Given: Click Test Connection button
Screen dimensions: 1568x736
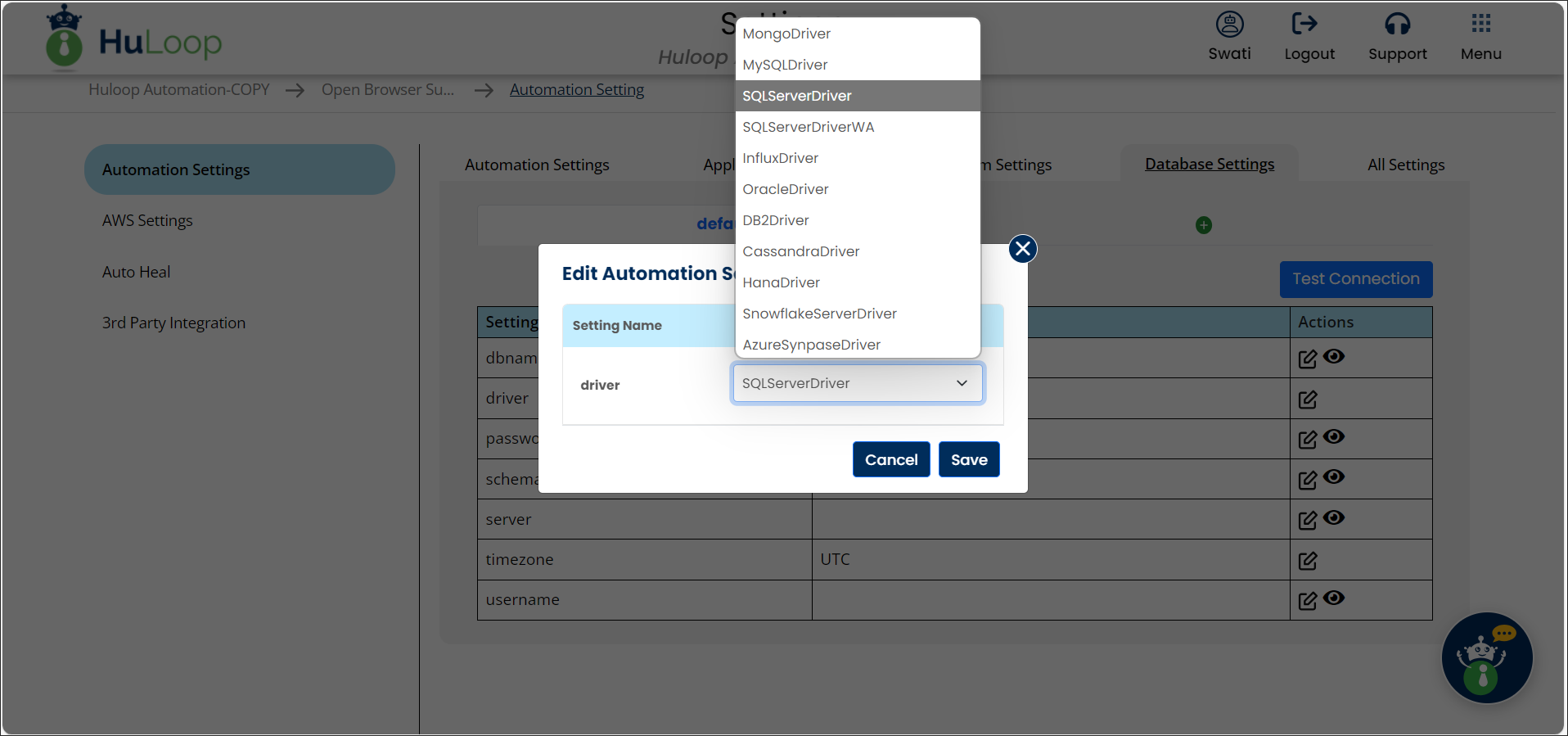Looking at the screenshot, I should 1355,279.
